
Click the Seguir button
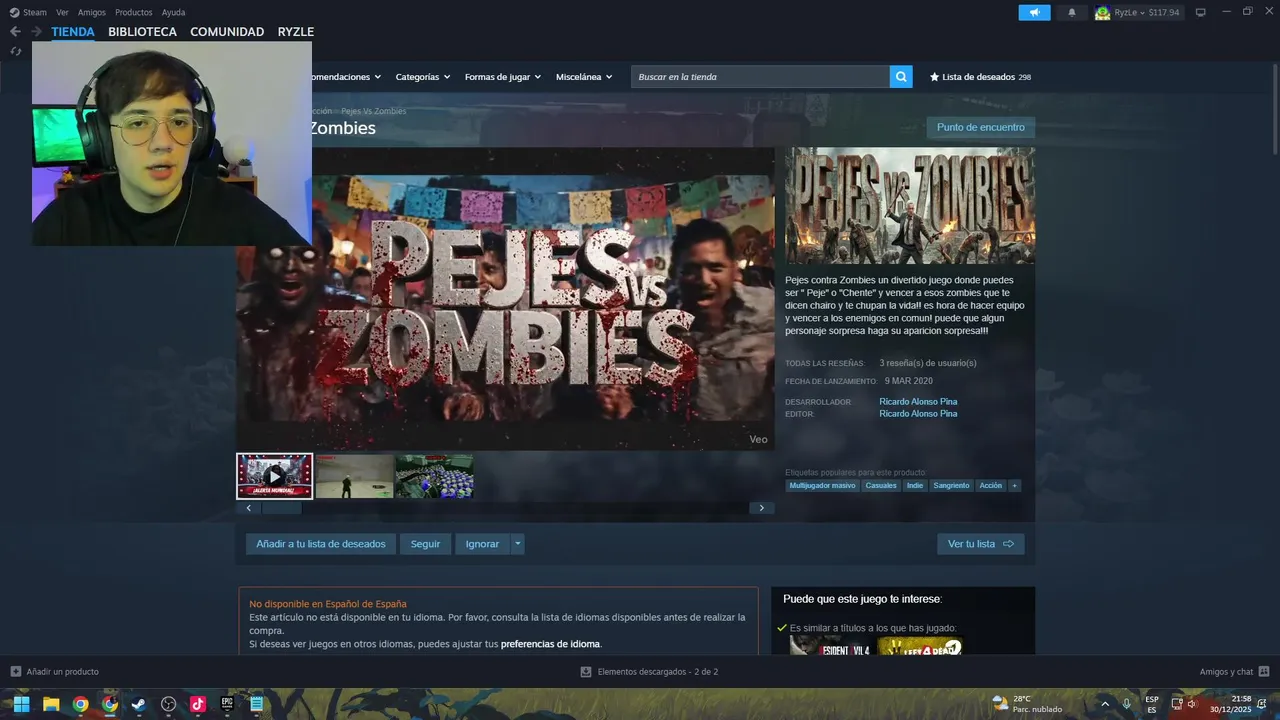coord(425,544)
